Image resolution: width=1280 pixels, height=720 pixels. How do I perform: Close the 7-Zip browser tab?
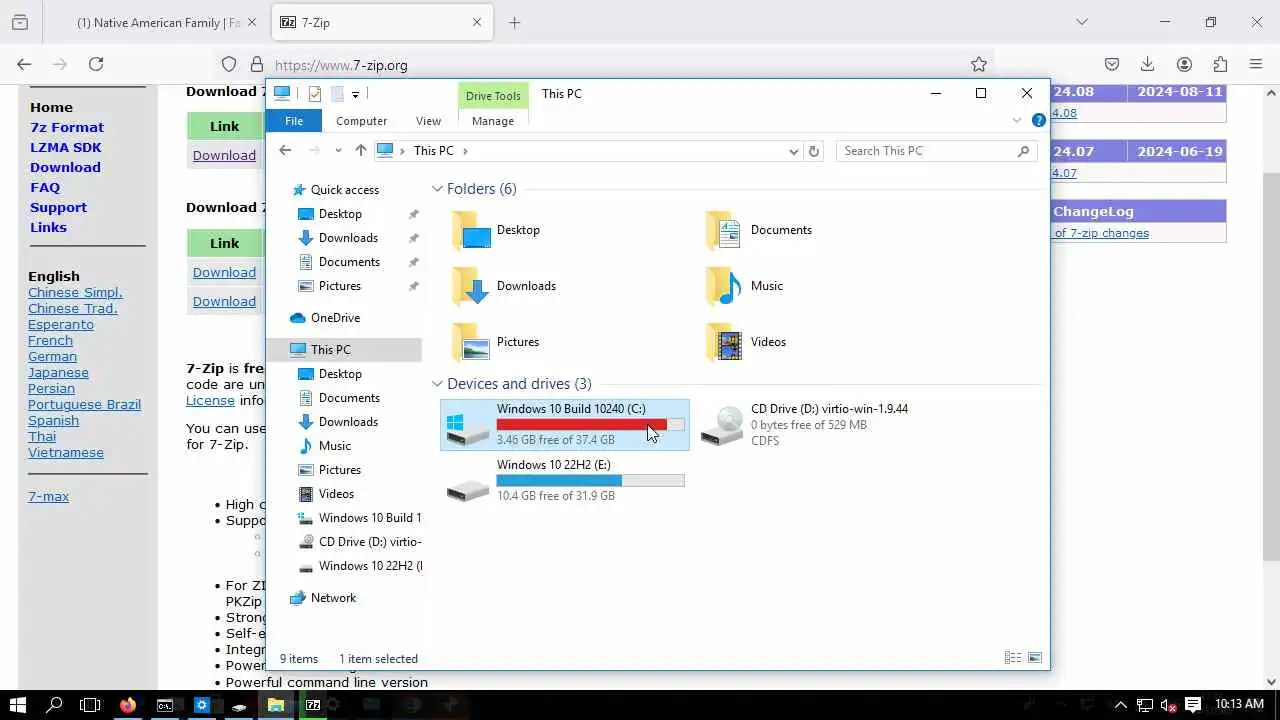click(x=477, y=23)
